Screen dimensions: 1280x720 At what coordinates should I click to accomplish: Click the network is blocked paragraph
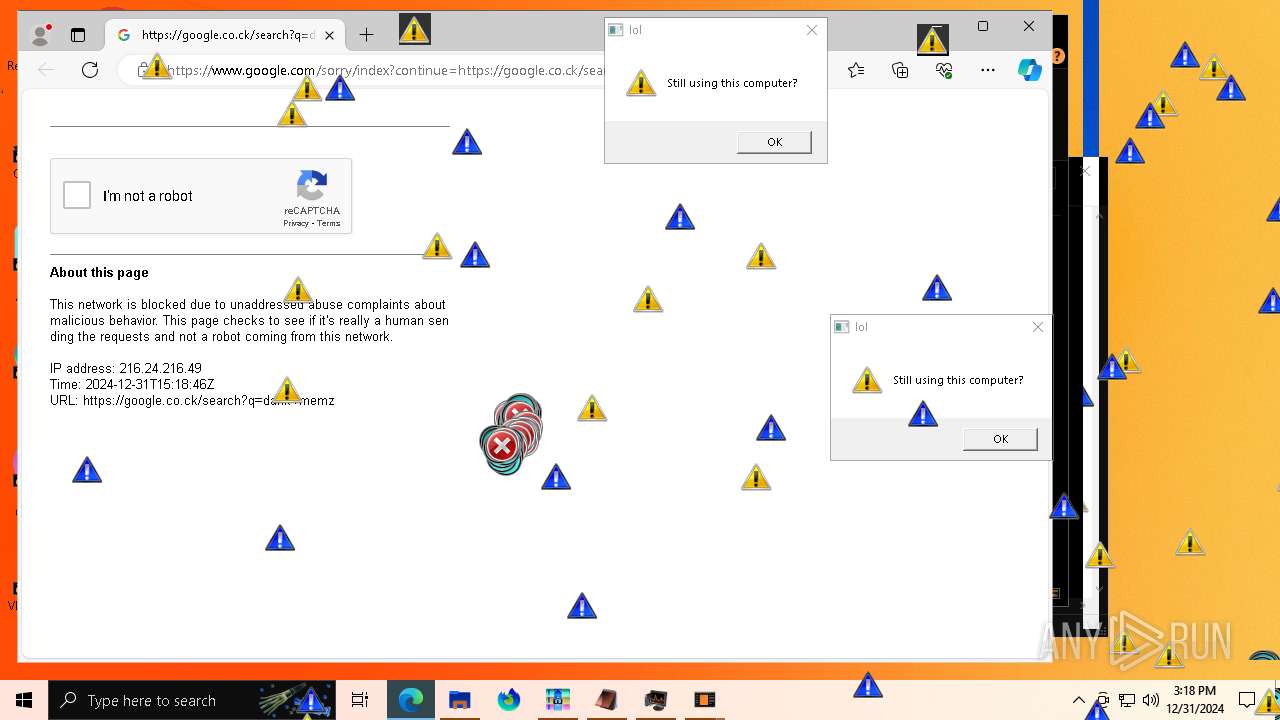pos(249,320)
